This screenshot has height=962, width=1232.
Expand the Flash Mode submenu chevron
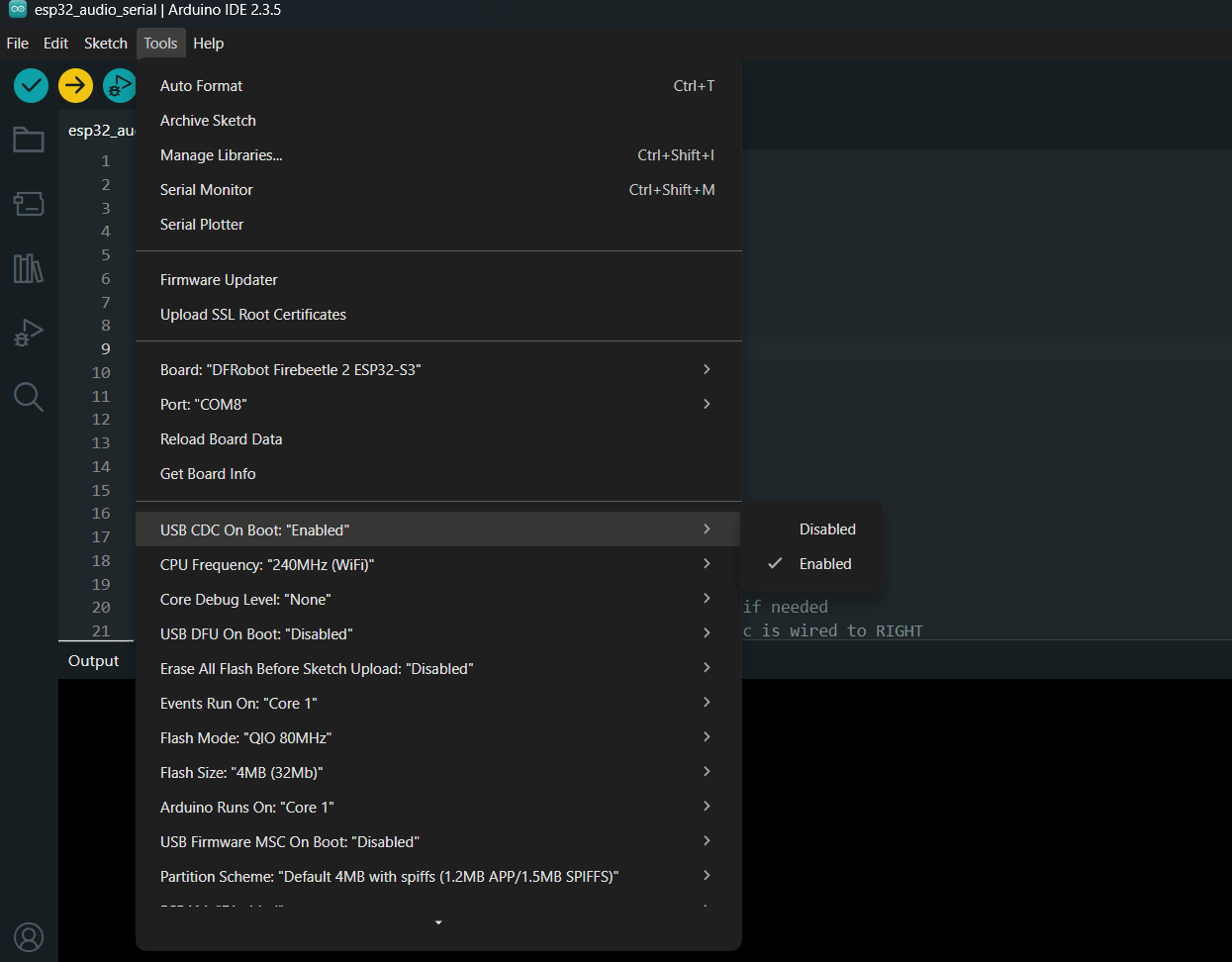[707, 736]
